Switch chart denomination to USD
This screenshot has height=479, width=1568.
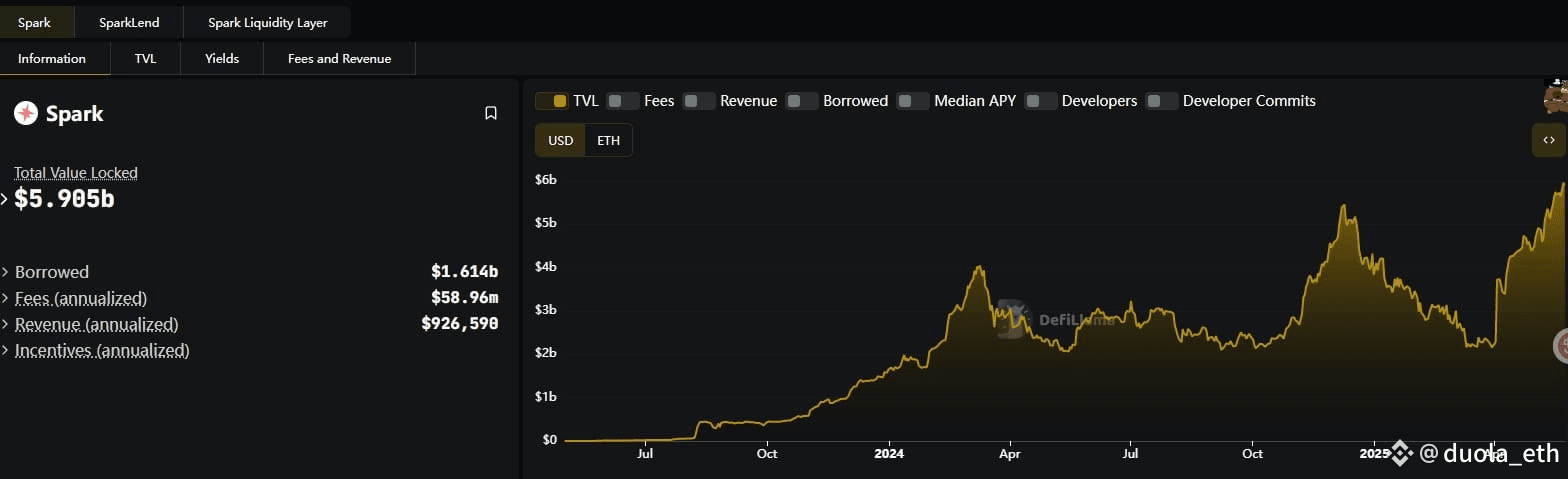(560, 140)
